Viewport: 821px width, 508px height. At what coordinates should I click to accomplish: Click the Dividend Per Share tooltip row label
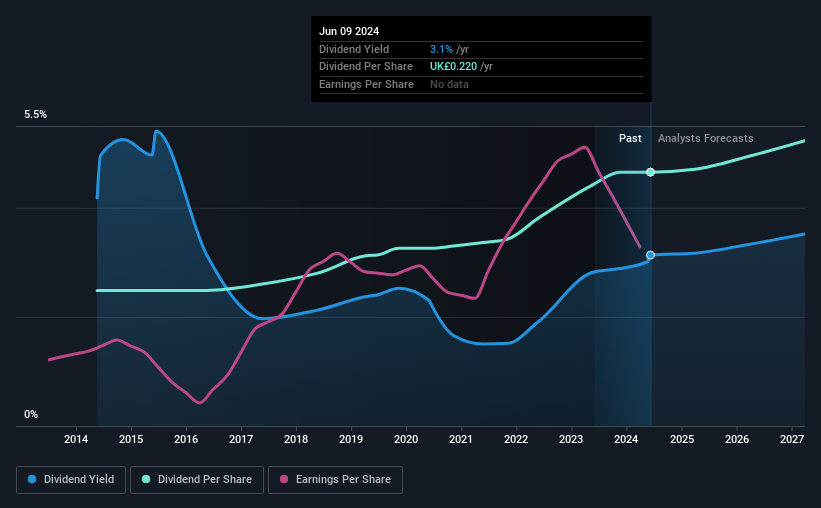click(x=365, y=67)
